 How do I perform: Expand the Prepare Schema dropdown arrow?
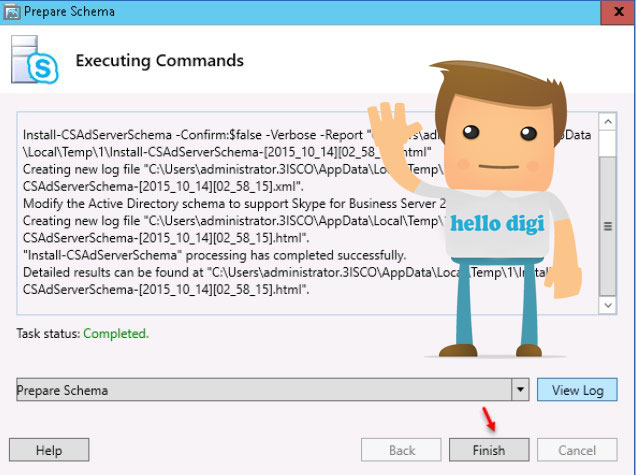[520, 390]
